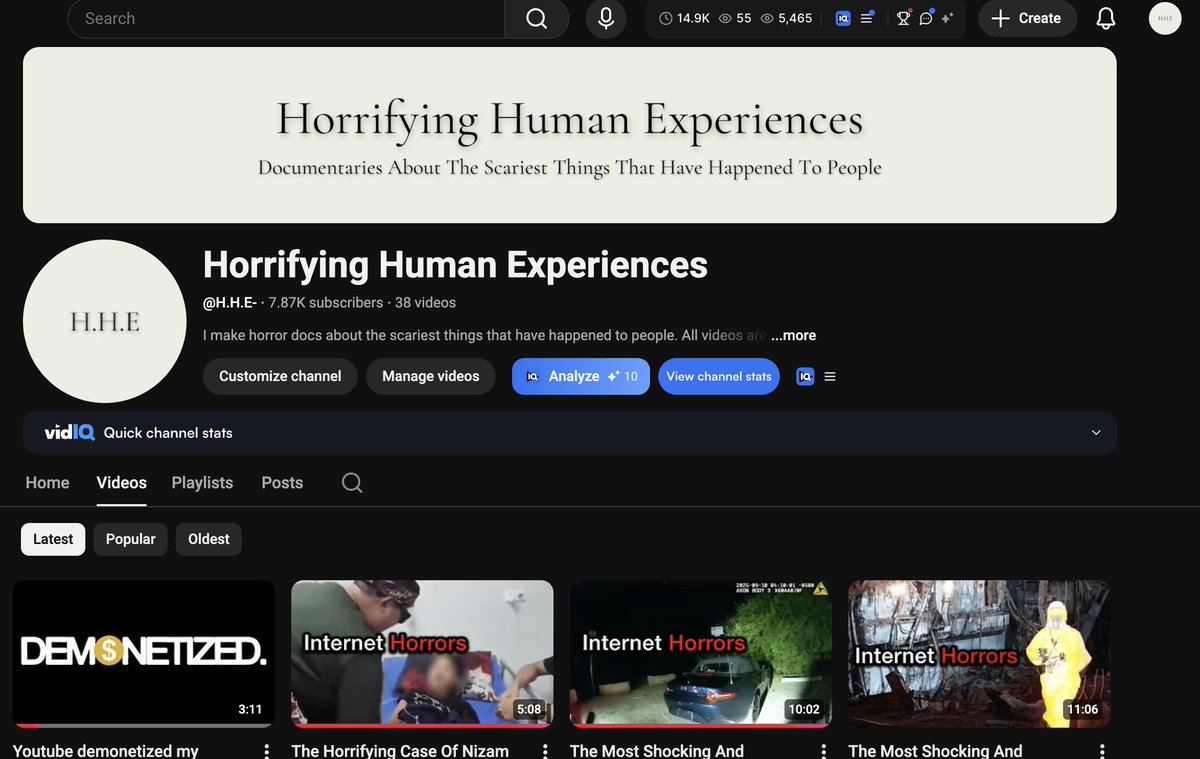Open the account avatar menu
The height and width of the screenshot is (759, 1200).
point(1165,18)
